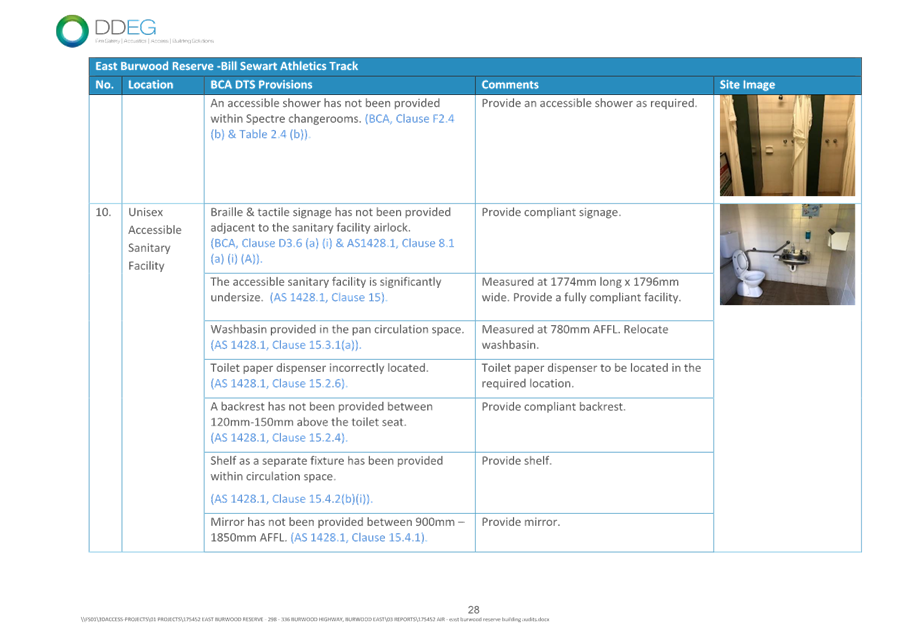This screenshot has height=637, width=923.
Task: Click the 'BCA DTS Provisions' column header
Action: point(260,85)
